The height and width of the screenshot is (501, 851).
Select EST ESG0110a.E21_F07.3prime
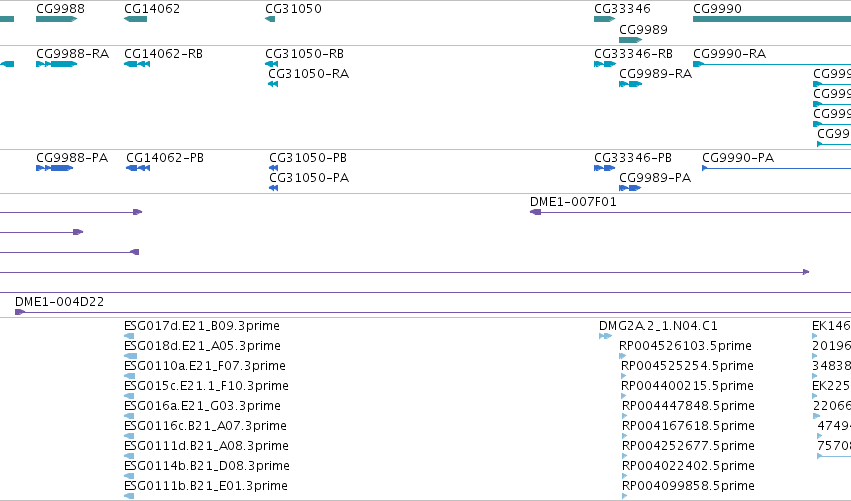click(x=205, y=366)
